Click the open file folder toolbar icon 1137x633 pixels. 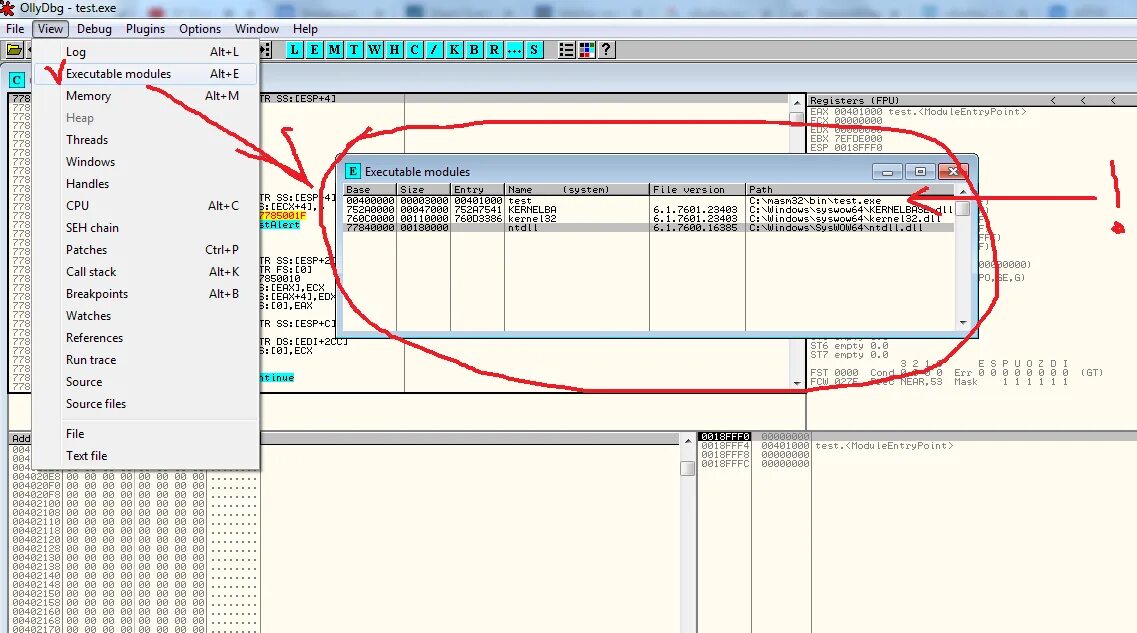click(x=14, y=49)
